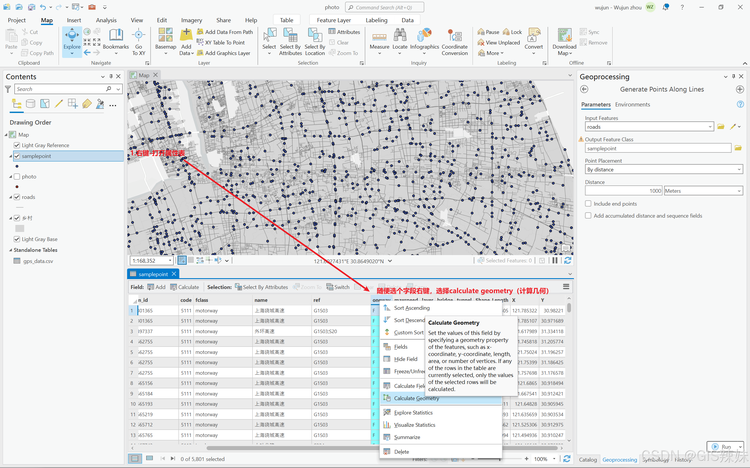Screen dimensions: 750x468
Task: Click the Distance value input field
Action: click(624, 190)
